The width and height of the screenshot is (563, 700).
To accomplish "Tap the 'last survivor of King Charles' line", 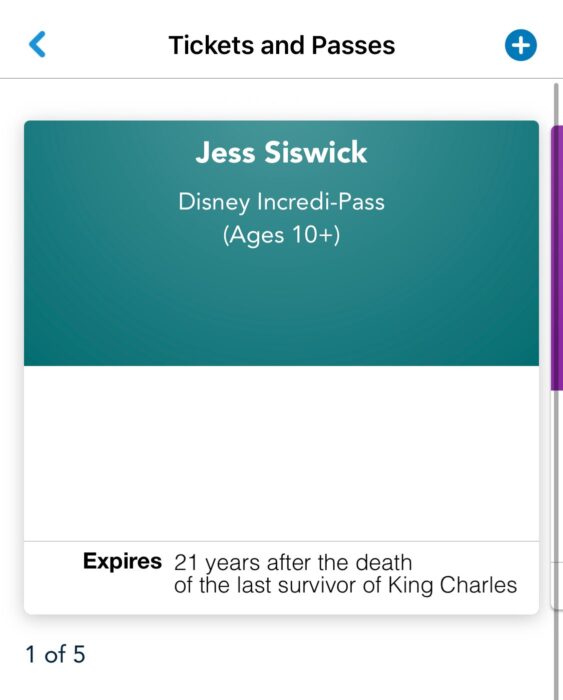I will pos(345,585).
